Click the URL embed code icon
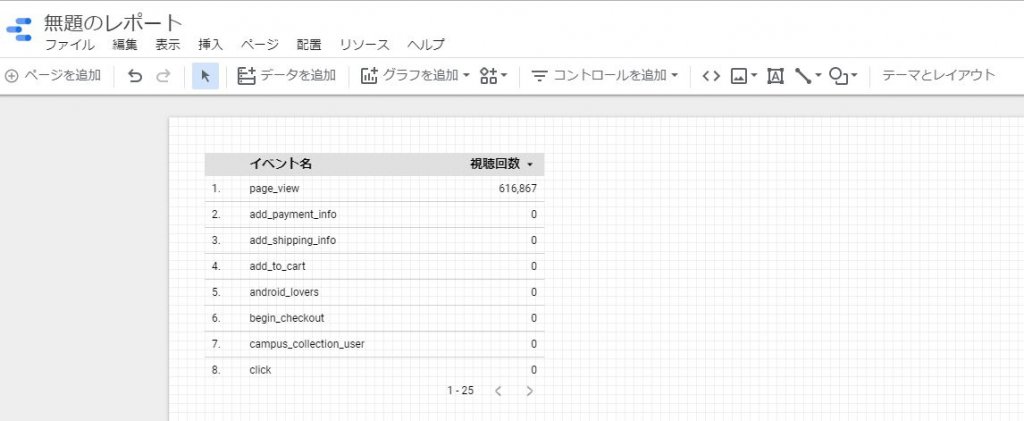This screenshot has height=421, width=1024. pos(711,76)
